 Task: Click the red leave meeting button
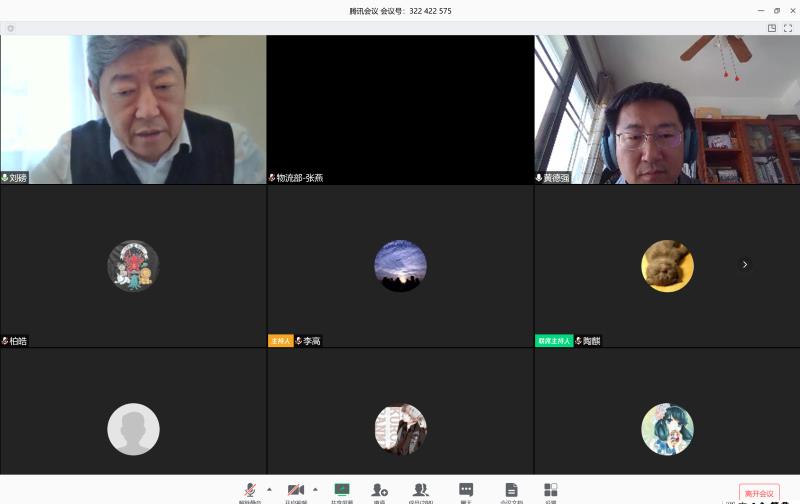759,493
